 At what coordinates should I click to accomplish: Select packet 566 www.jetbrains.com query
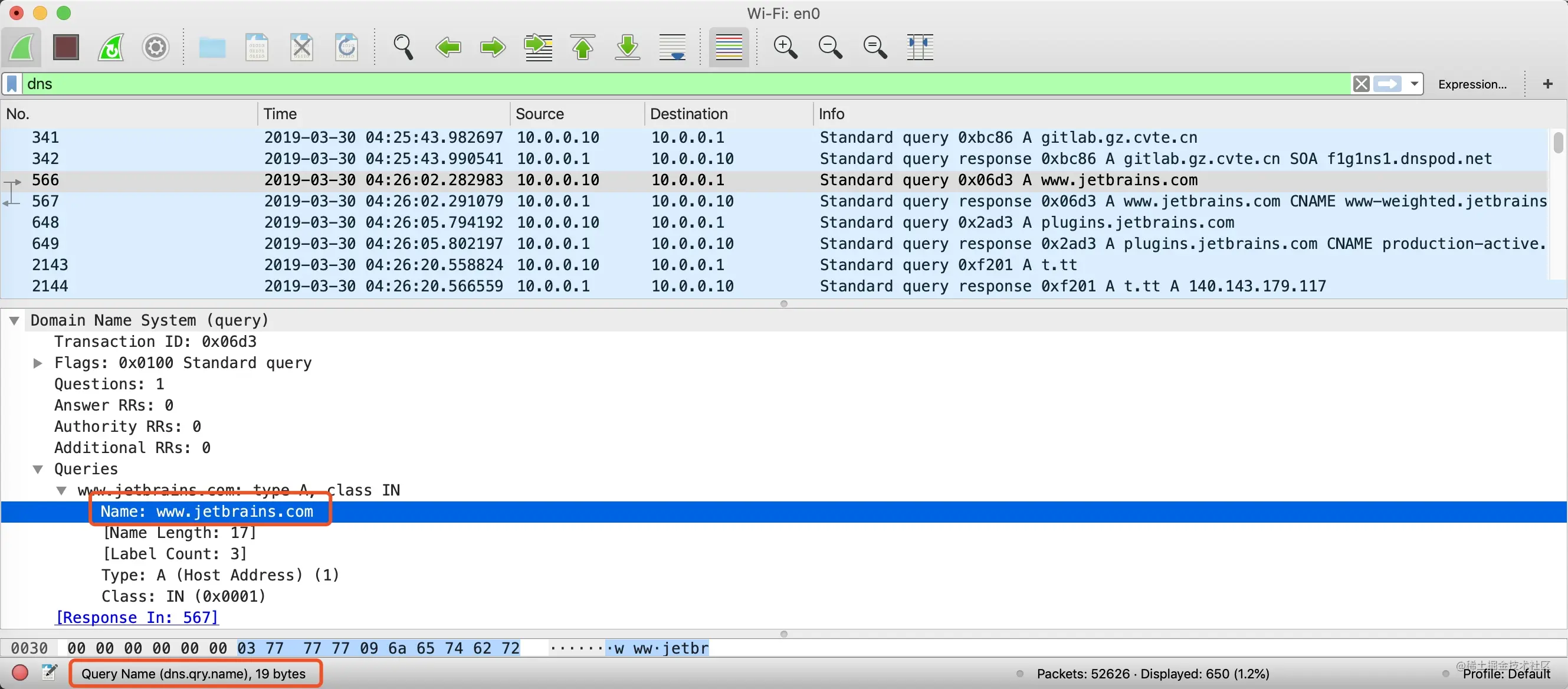point(774,180)
